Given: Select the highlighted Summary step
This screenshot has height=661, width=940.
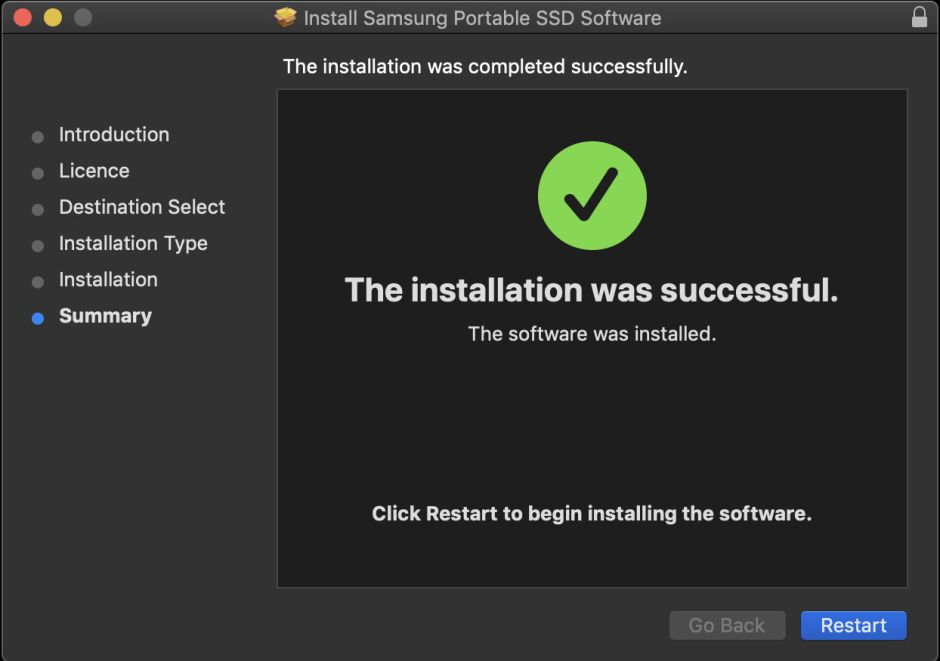Looking at the screenshot, I should 105,316.
